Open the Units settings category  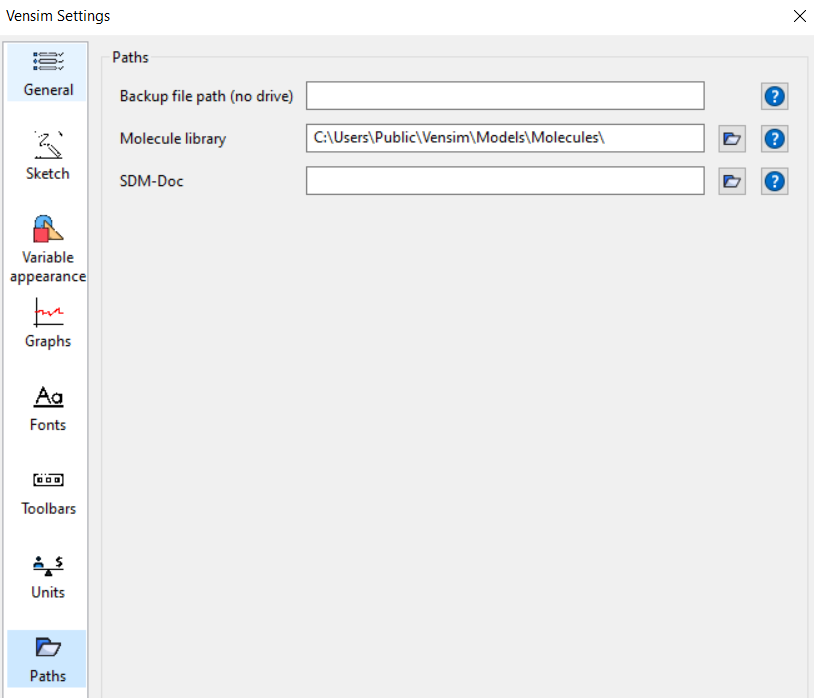coord(47,576)
